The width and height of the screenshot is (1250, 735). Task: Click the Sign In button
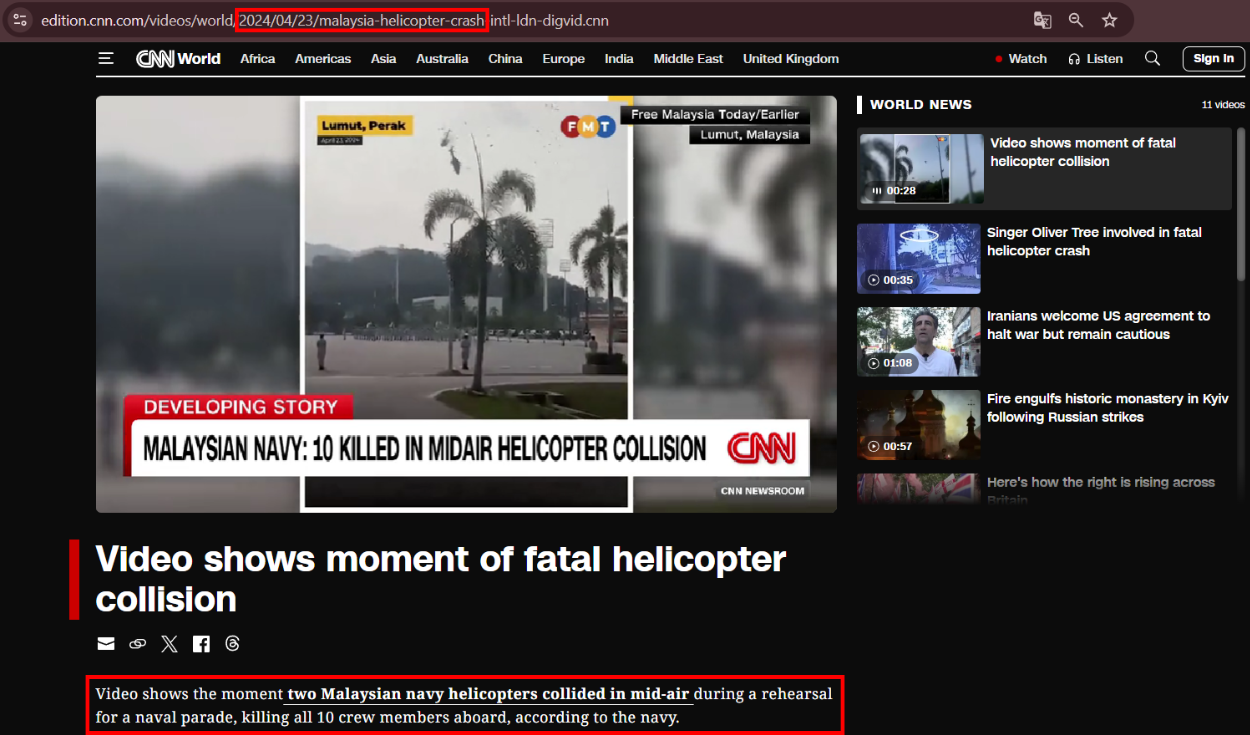click(x=1213, y=59)
